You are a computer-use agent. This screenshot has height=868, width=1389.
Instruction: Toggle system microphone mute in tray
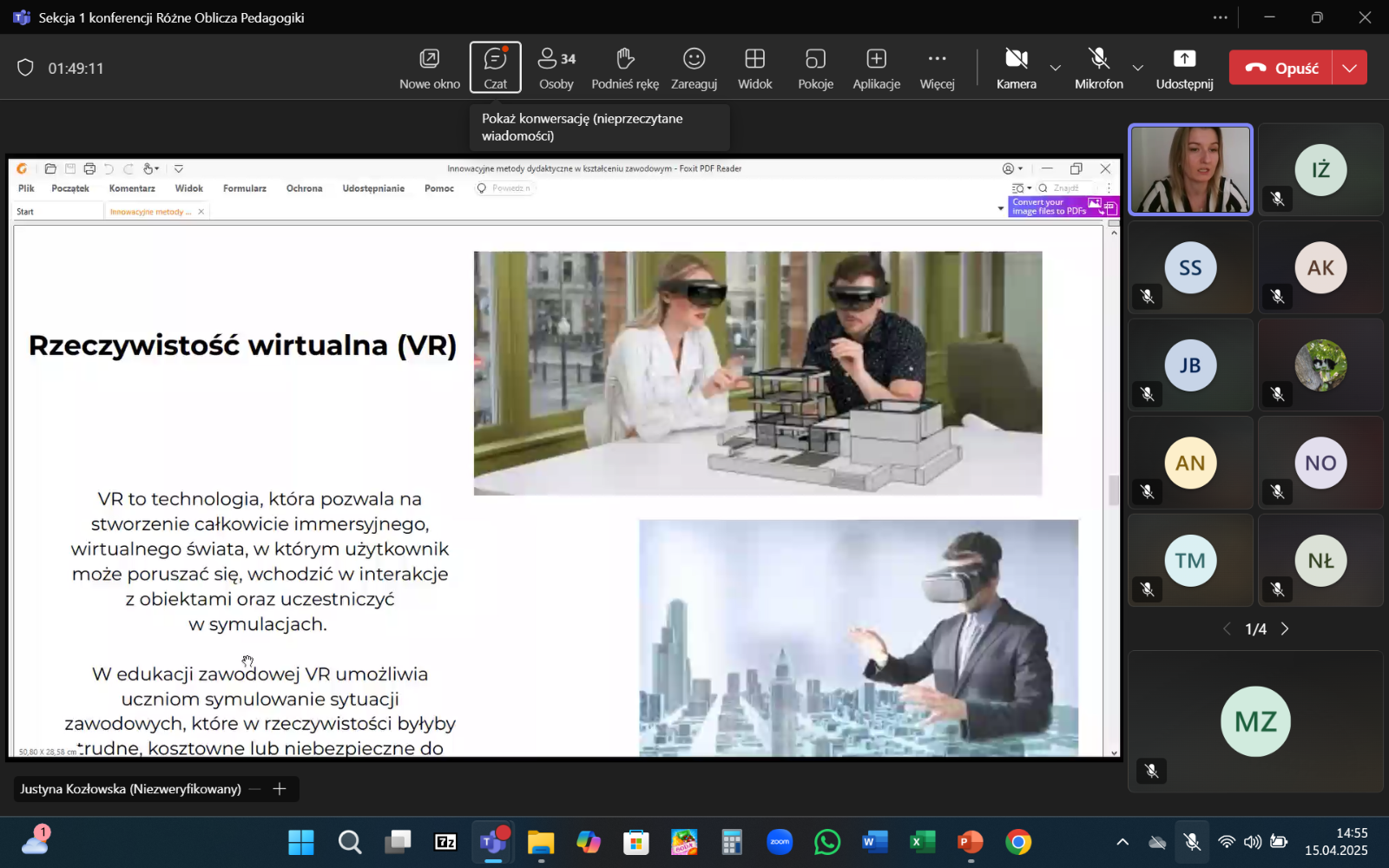[1192, 842]
